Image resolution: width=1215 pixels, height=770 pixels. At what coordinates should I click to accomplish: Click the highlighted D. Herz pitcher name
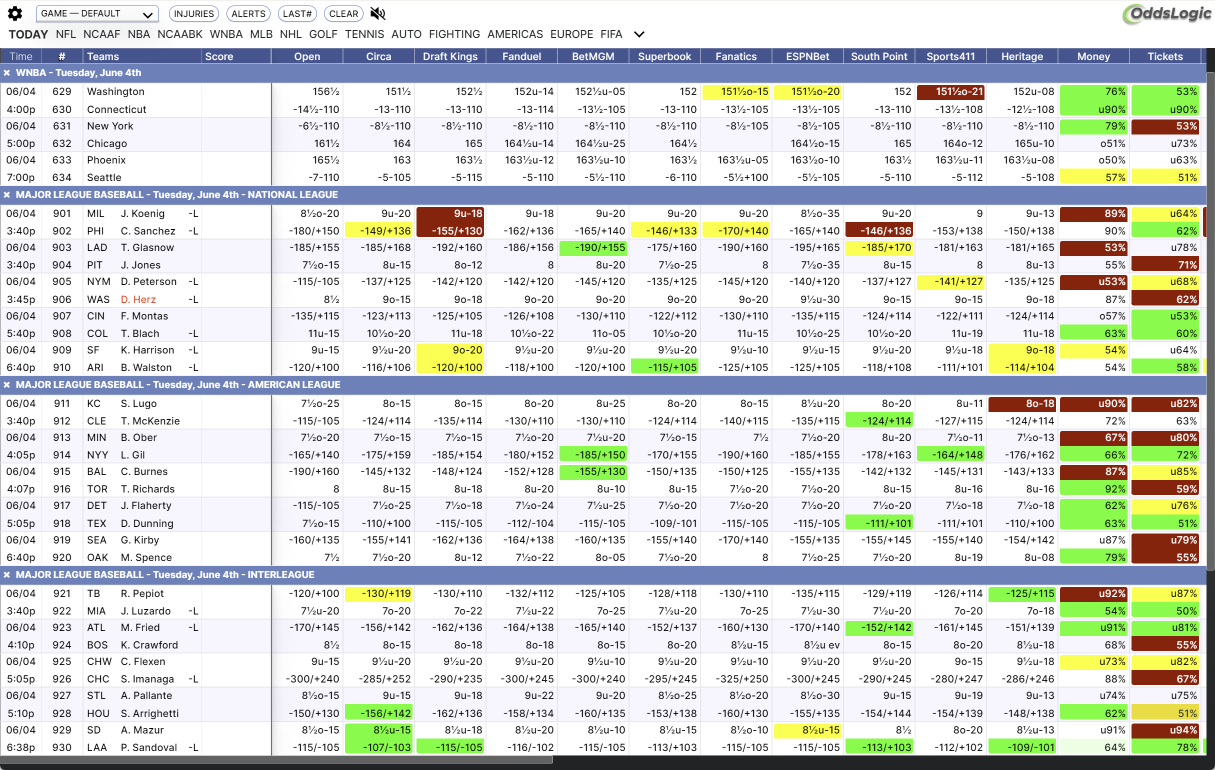(x=138, y=299)
